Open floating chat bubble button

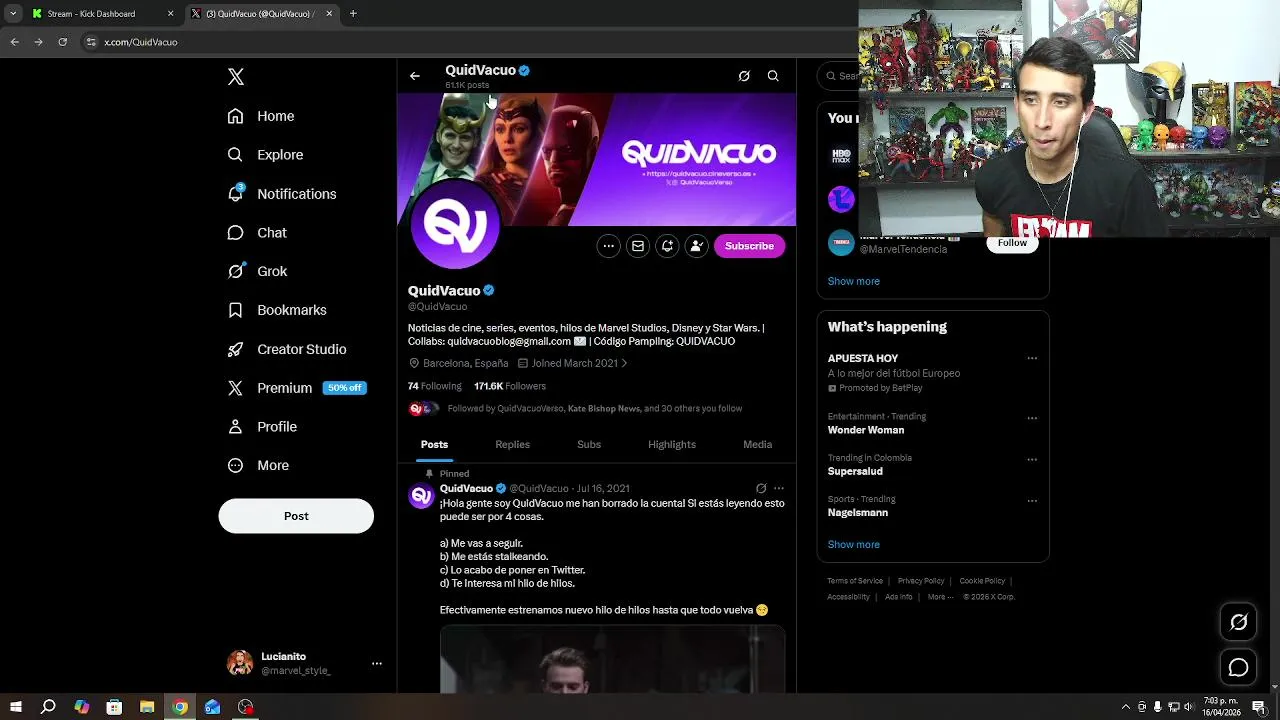point(1238,667)
